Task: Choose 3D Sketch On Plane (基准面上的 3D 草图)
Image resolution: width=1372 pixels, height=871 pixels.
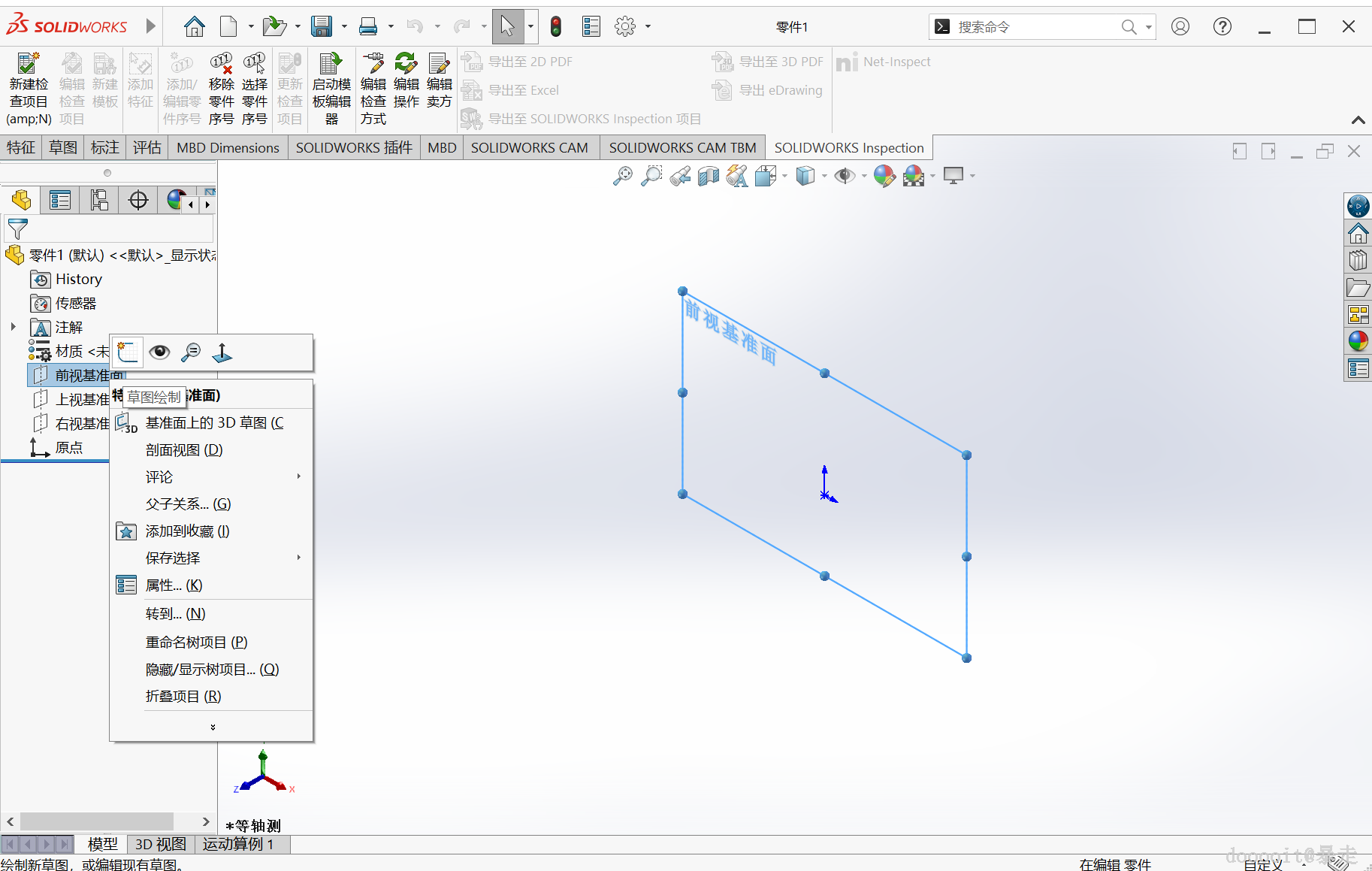Action: 213,422
